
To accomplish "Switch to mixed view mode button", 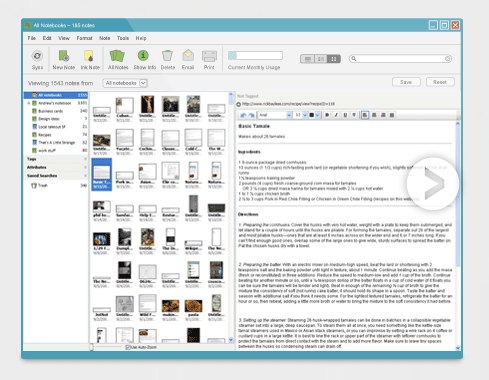I will 320,59.
